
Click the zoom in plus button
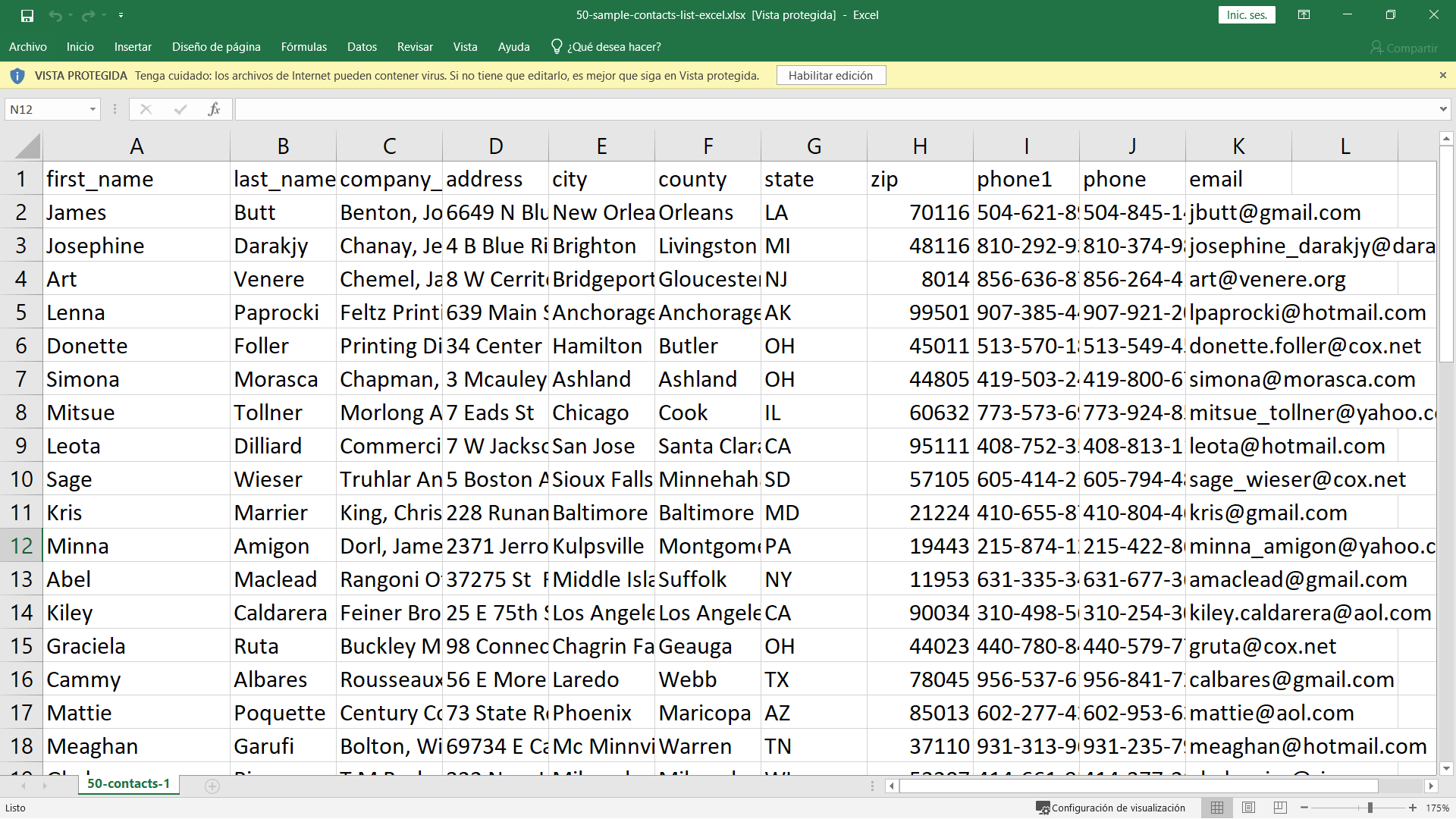1413,808
